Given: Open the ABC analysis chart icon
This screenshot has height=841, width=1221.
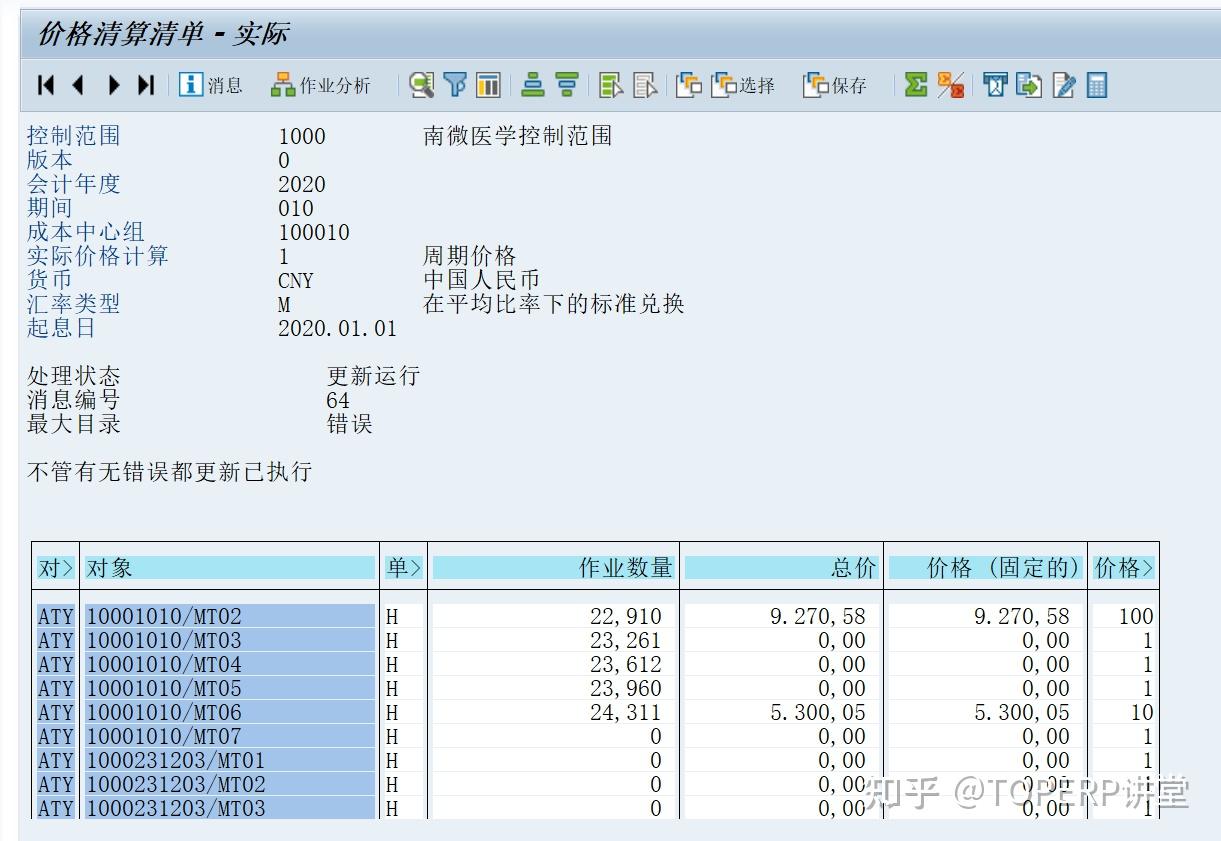Looking at the screenshot, I should [x=487, y=85].
